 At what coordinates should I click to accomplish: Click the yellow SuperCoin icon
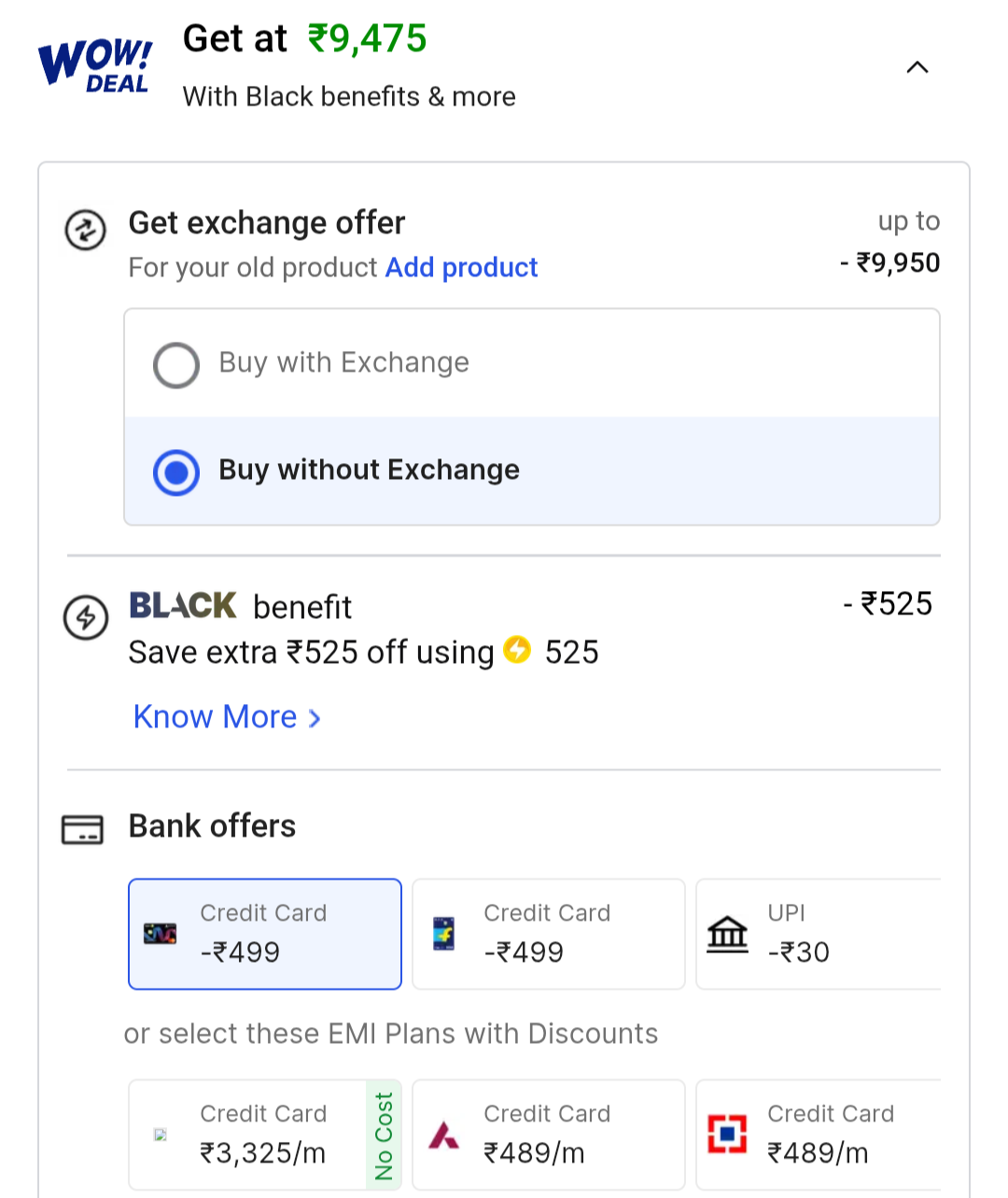[x=517, y=649]
